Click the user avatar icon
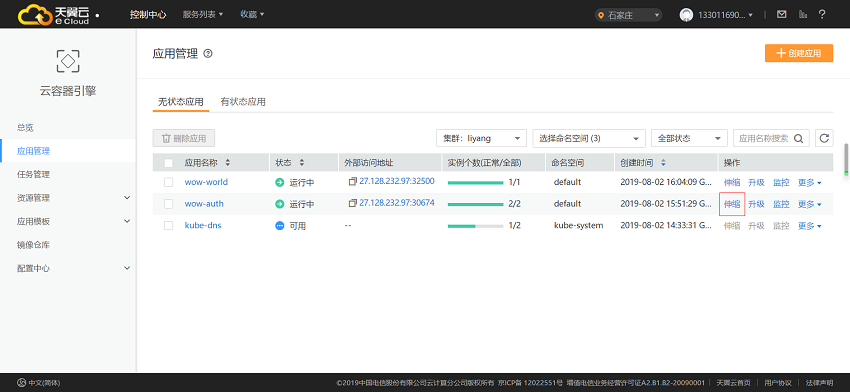Image resolution: width=850 pixels, height=392 pixels. coord(686,15)
